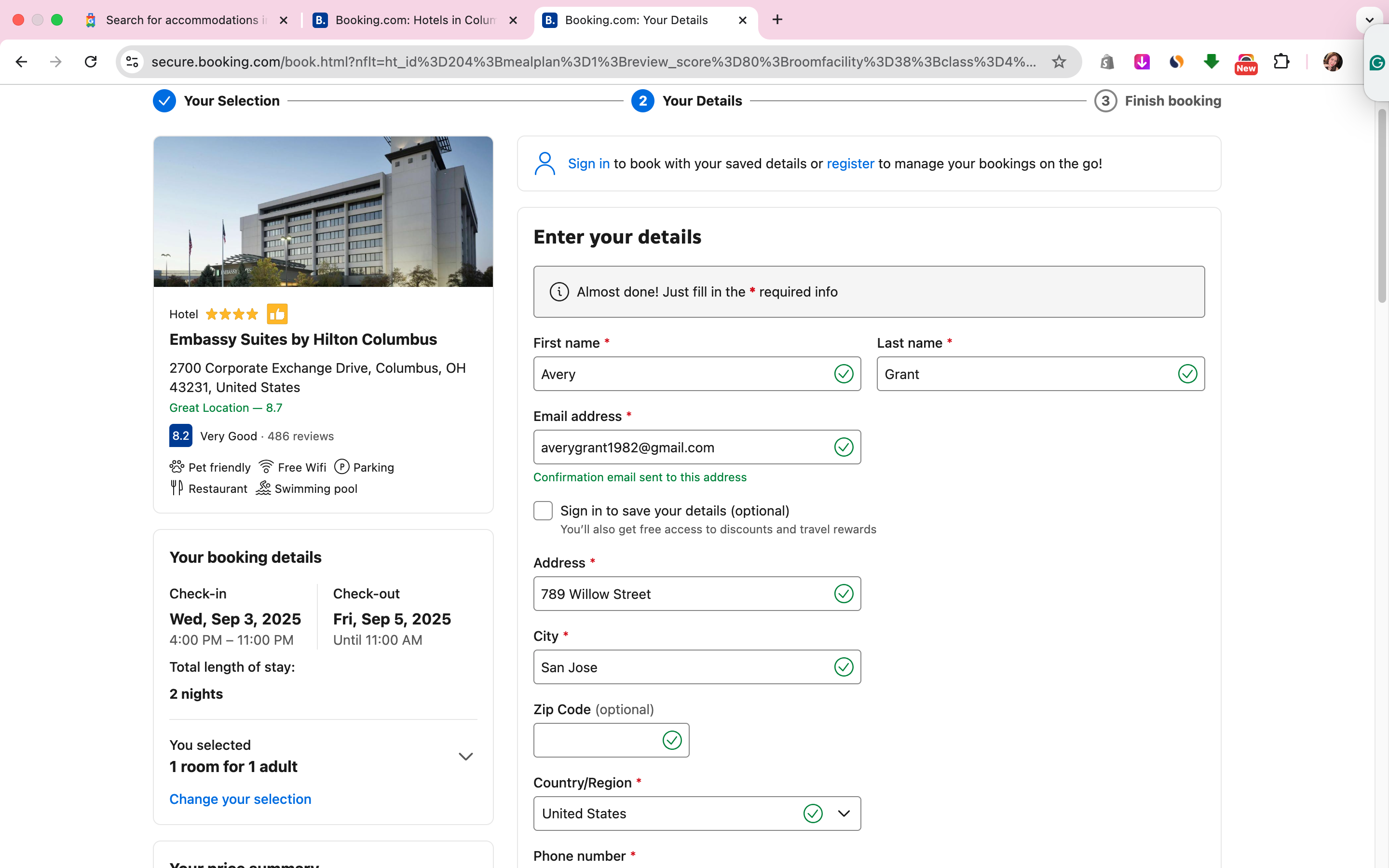This screenshot has width=1389, height=868.
Task: Bookmark this page with the star icon
Action: (x=1059, y=61)
